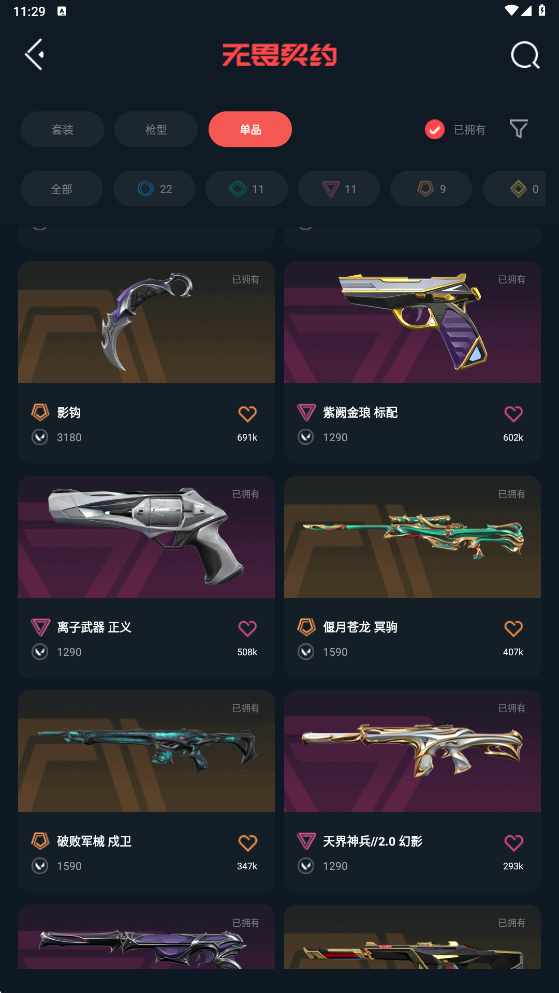Open the funnel filter options
559x993 pixels.
pyautogui.click(x=518, y=129)
